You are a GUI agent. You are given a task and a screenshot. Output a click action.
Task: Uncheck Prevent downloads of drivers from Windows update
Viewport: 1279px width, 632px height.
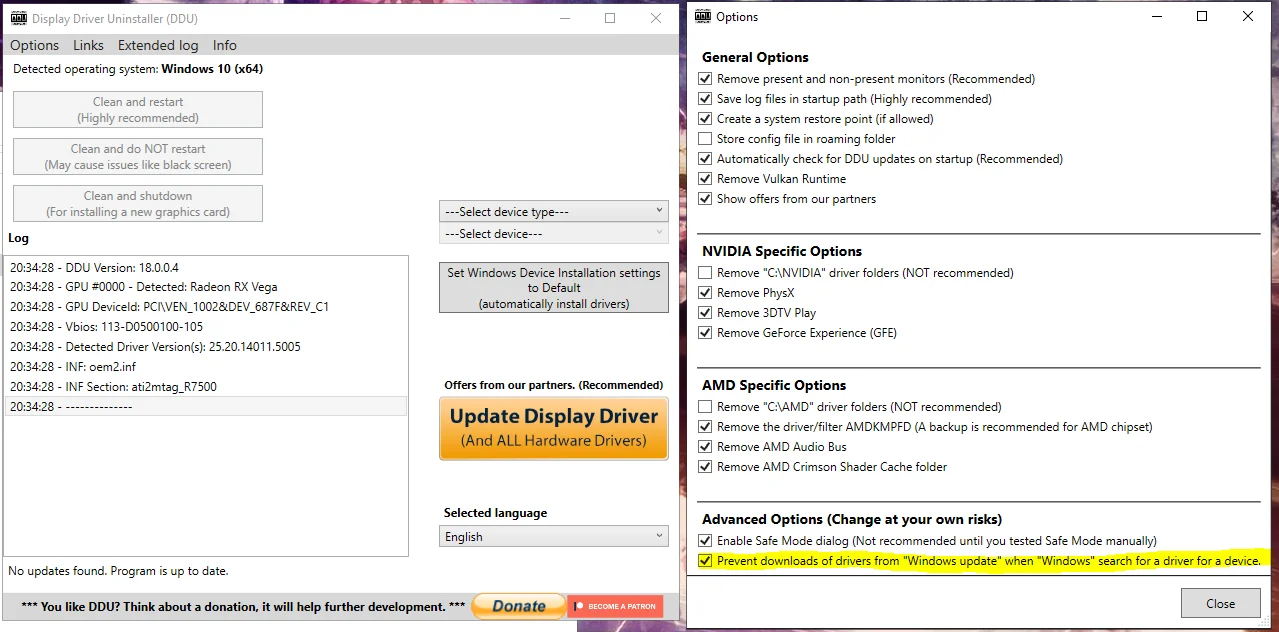(x=706, y=561)
